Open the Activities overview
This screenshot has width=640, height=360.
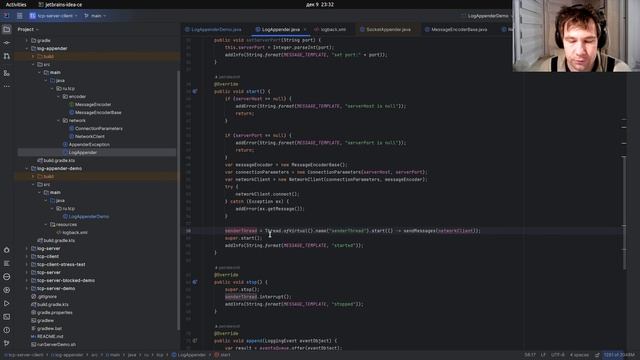(x=16, y=4)
